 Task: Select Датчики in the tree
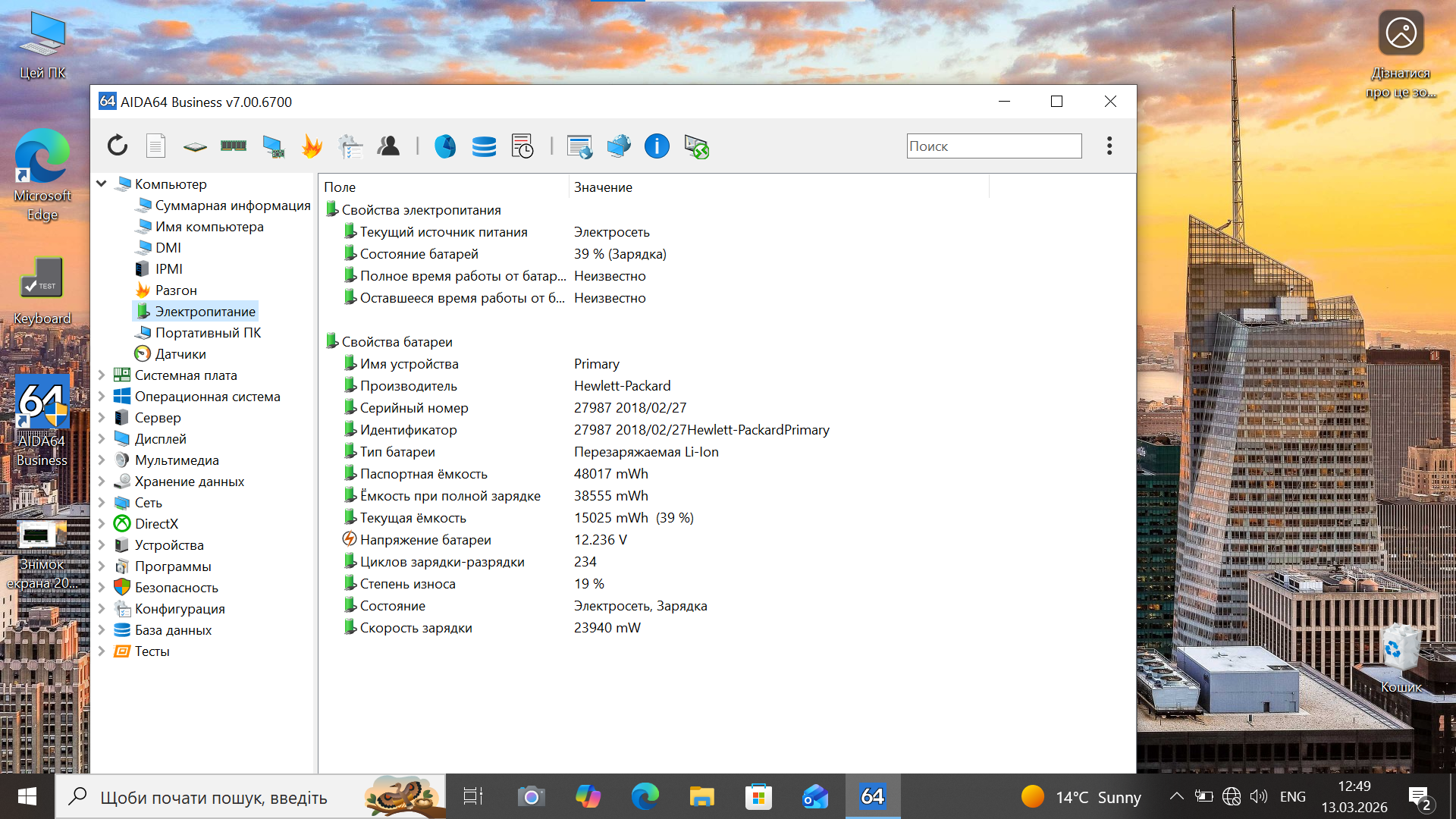tap(180, 354)
